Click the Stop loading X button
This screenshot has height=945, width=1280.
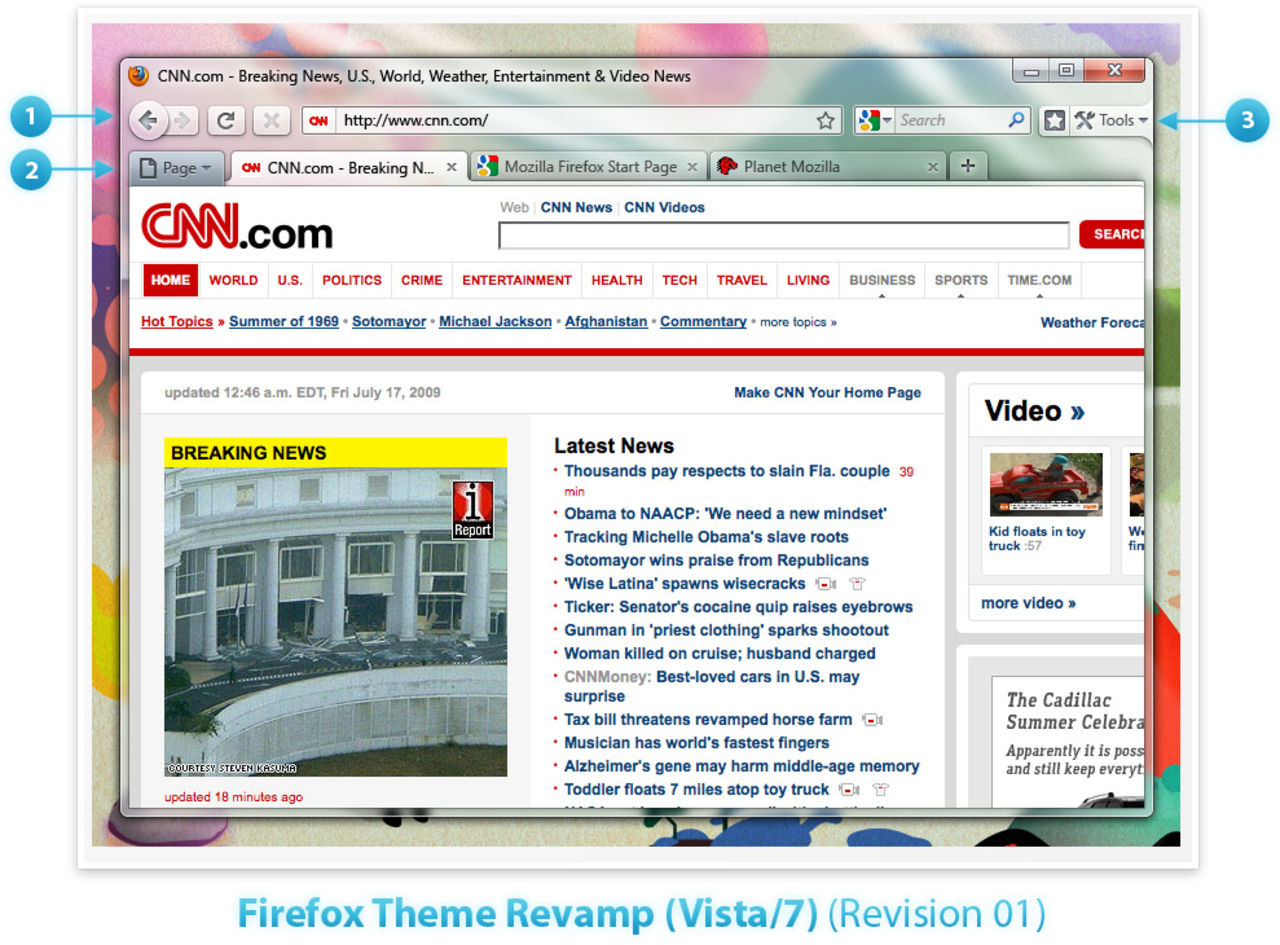click(x=270, y=121)
